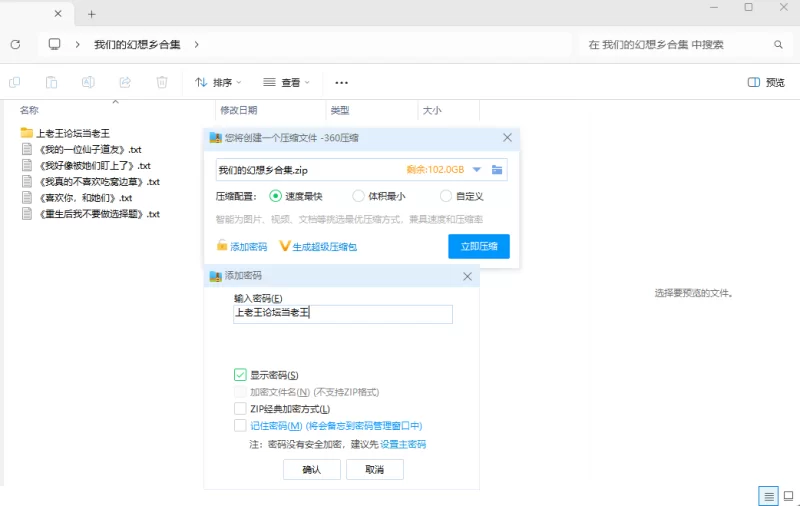Close the 添加密码 dialog
The image size is (800, 506).
tap(467, 276)
